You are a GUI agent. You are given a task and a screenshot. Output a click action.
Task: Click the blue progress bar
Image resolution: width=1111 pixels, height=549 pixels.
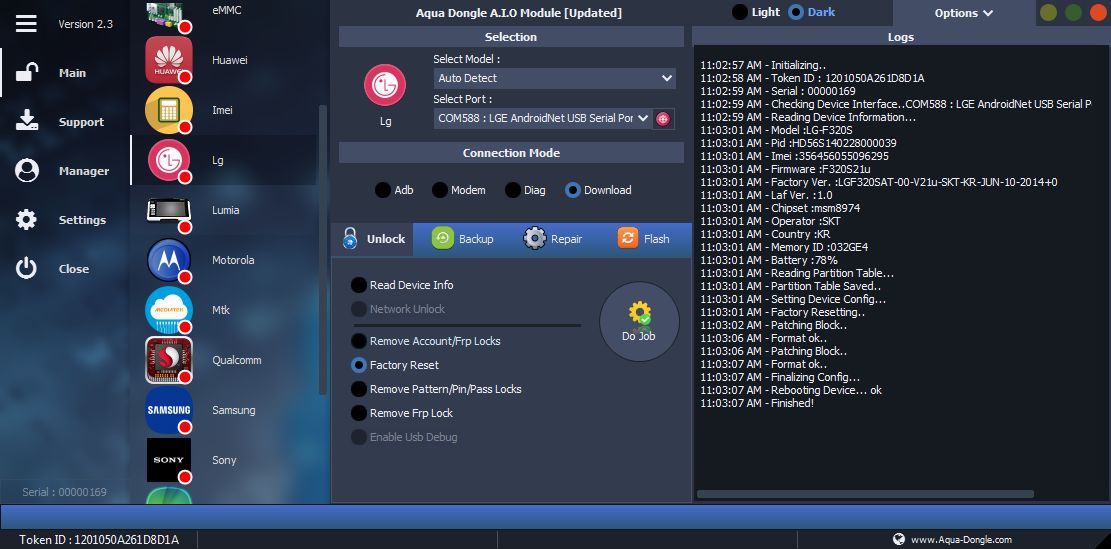[556, 516]
